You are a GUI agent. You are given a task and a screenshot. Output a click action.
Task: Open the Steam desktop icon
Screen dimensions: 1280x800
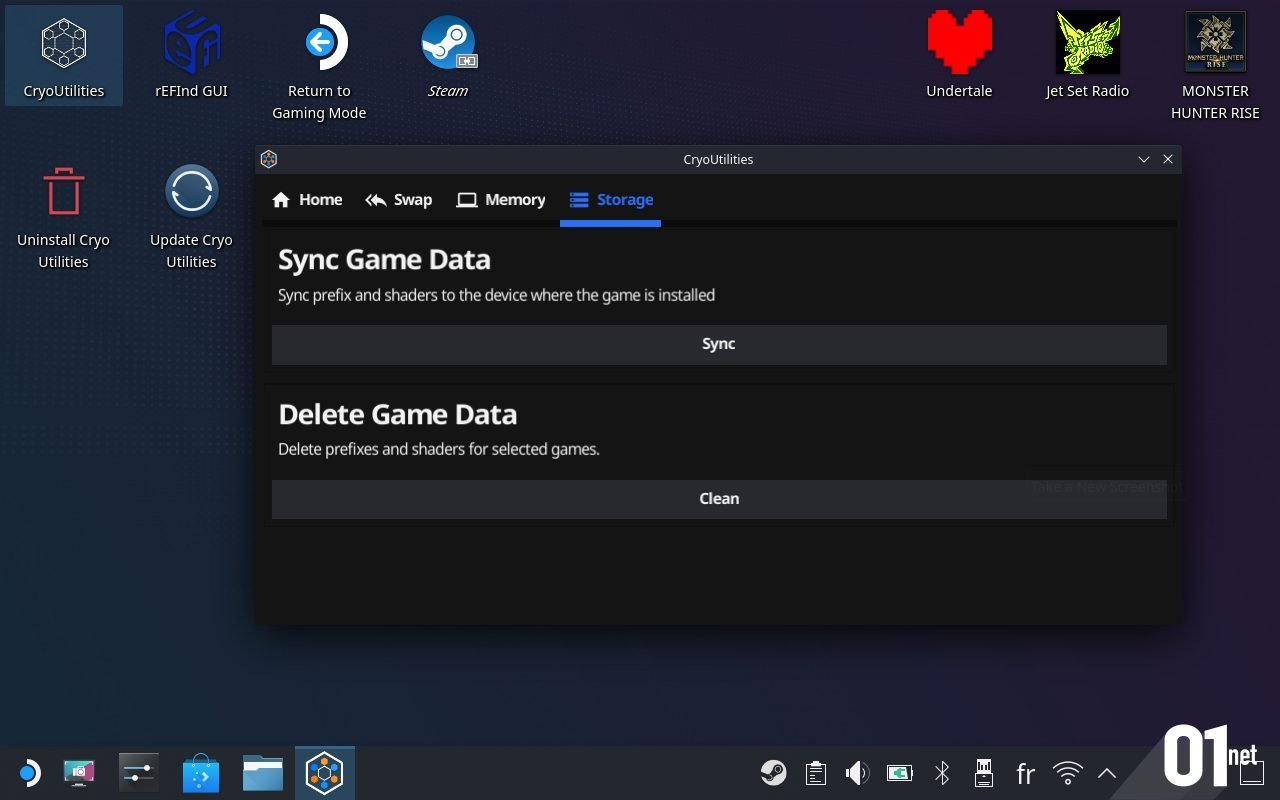[447, 56]
